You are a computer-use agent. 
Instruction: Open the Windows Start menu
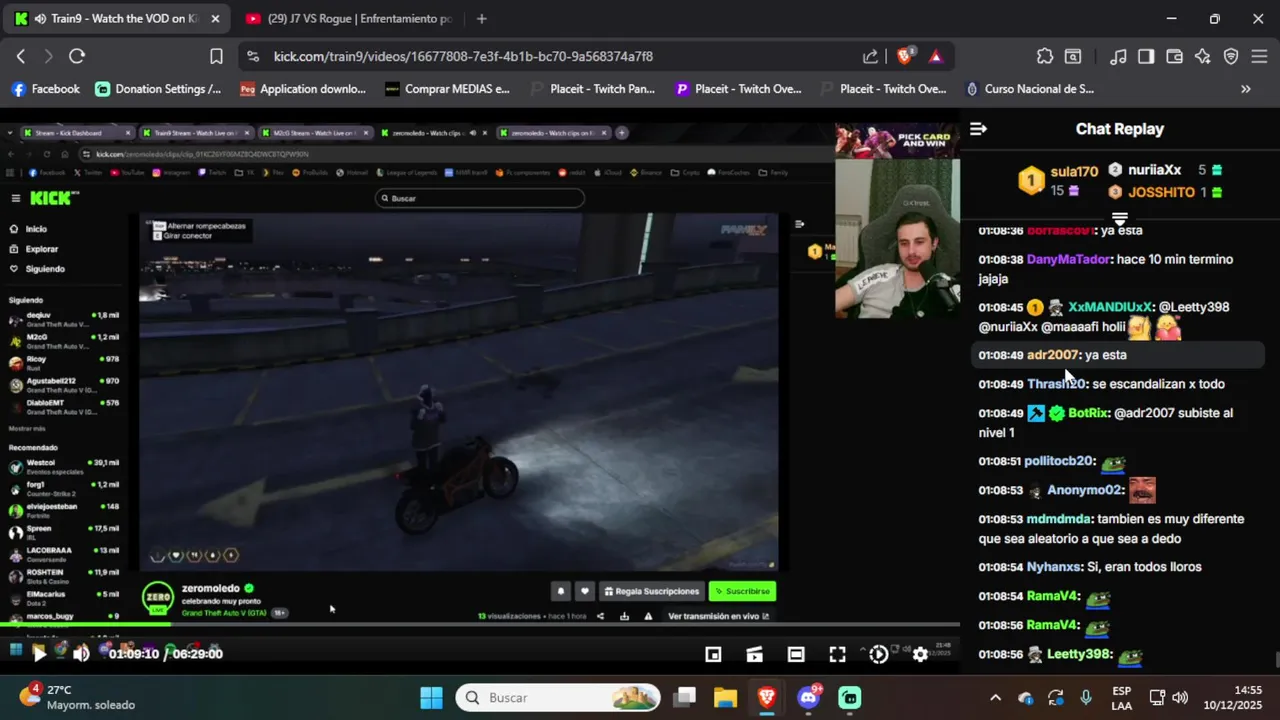click(x=431, y=697)
